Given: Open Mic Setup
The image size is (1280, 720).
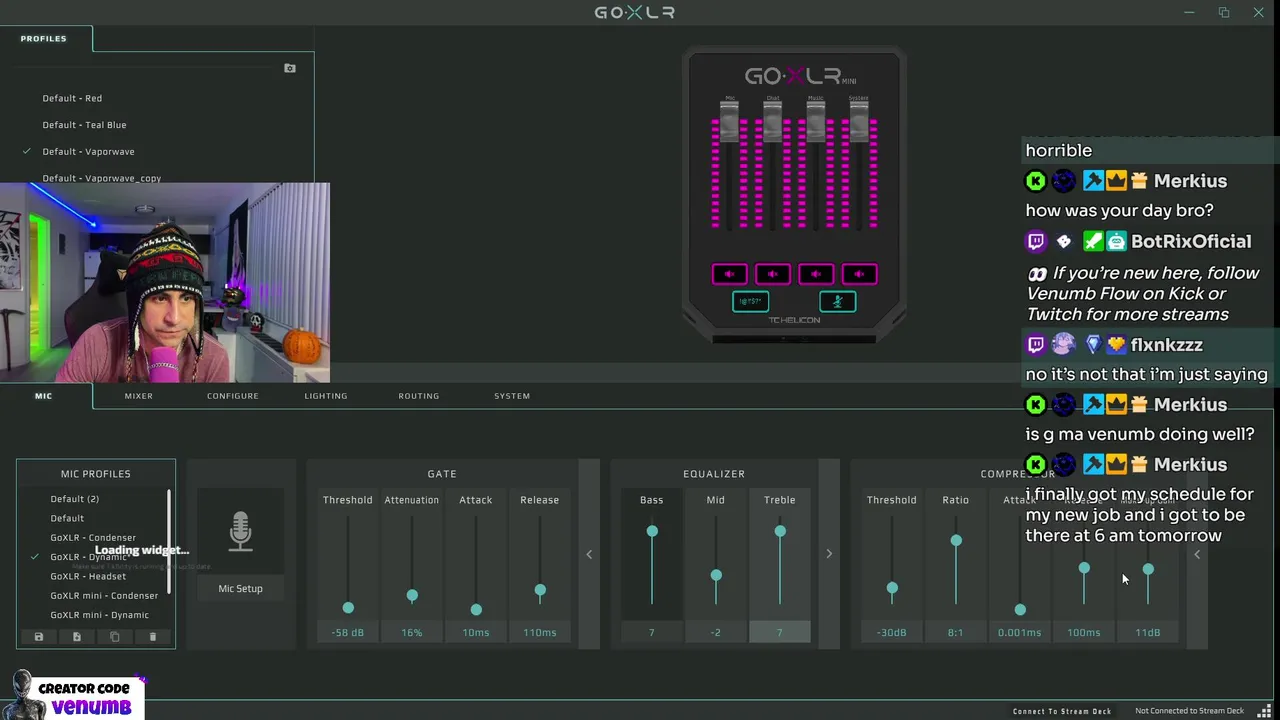Looking at the screenshot, I should [x=240, y=589].
